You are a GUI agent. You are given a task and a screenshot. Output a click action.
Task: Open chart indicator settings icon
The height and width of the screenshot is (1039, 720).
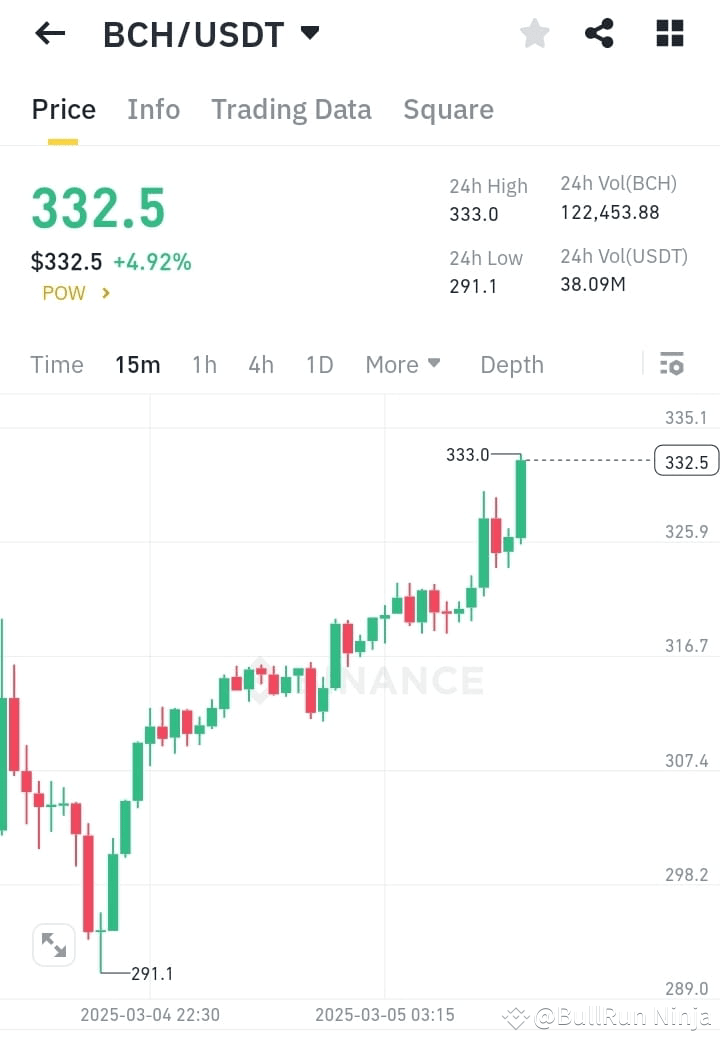coord(671,364)
